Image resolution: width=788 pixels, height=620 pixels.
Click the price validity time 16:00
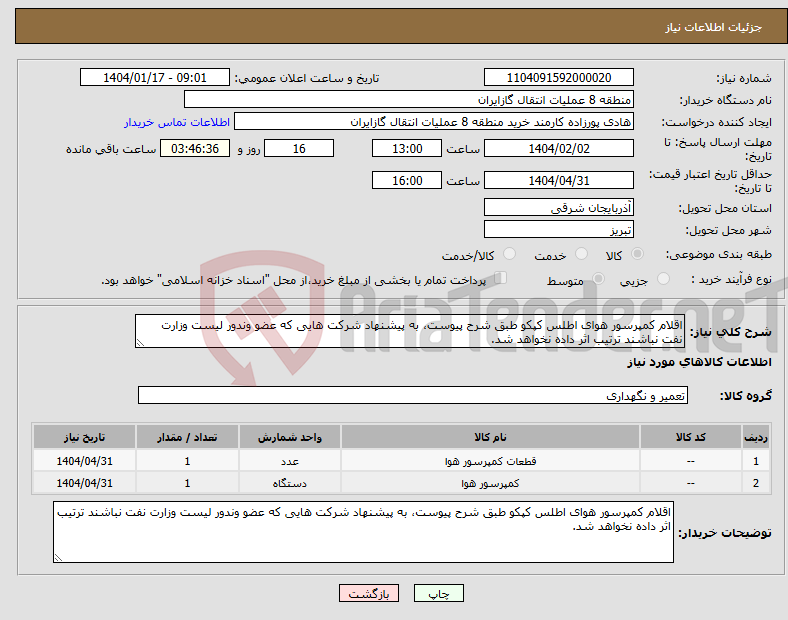(407, 180)
